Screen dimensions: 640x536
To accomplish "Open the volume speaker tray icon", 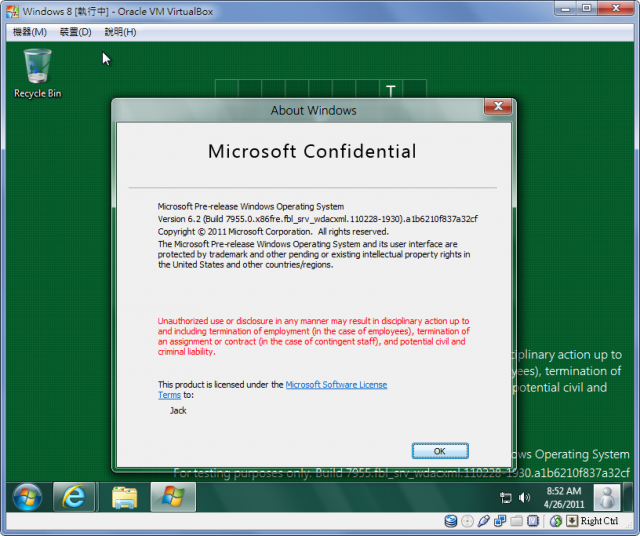I will click(524, 497).
